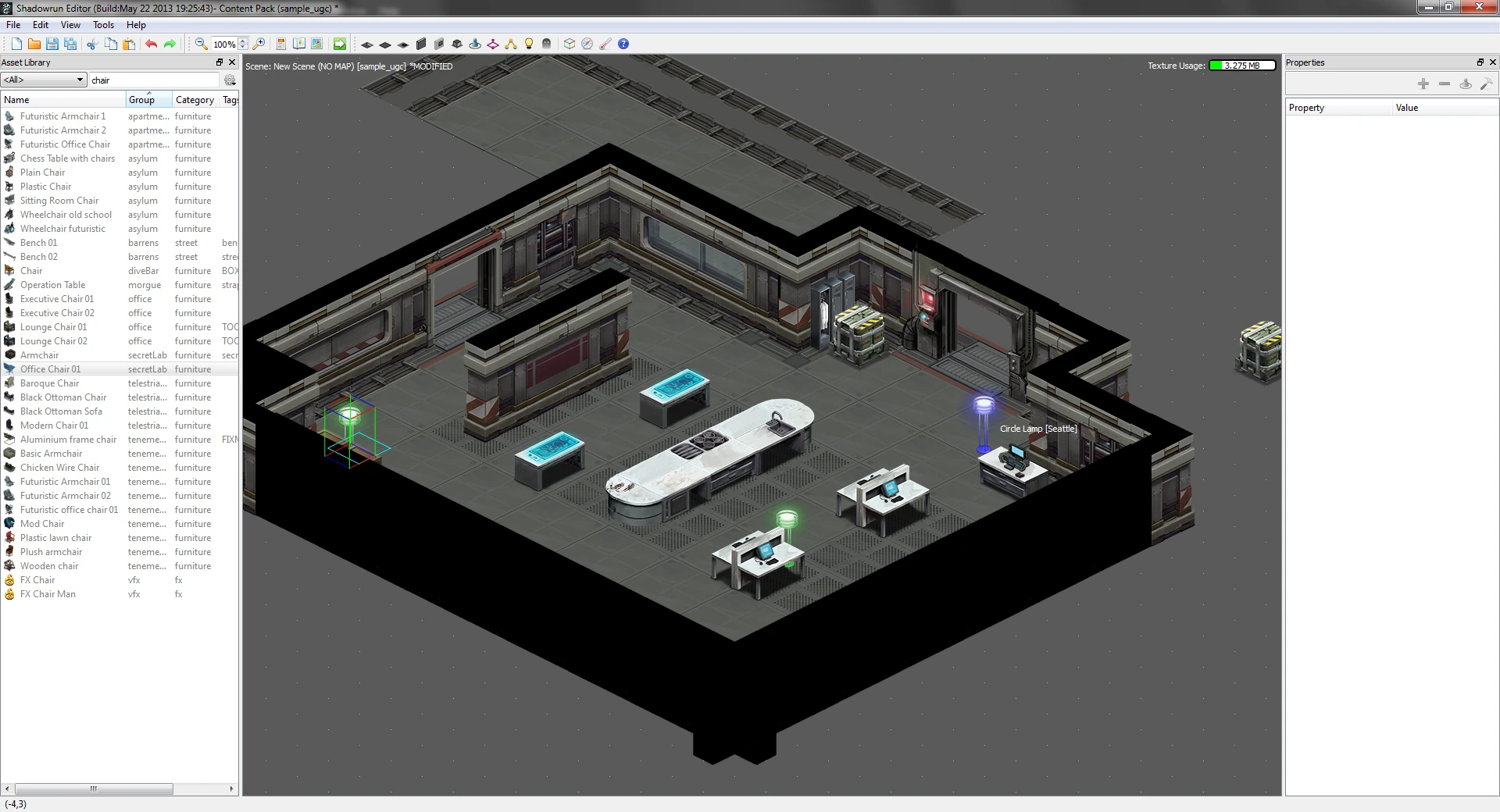Decrease zoom percentage with the down stepper
This screenshot has height=812, width=1500.
pyautogui.click(x=244, y=48)
